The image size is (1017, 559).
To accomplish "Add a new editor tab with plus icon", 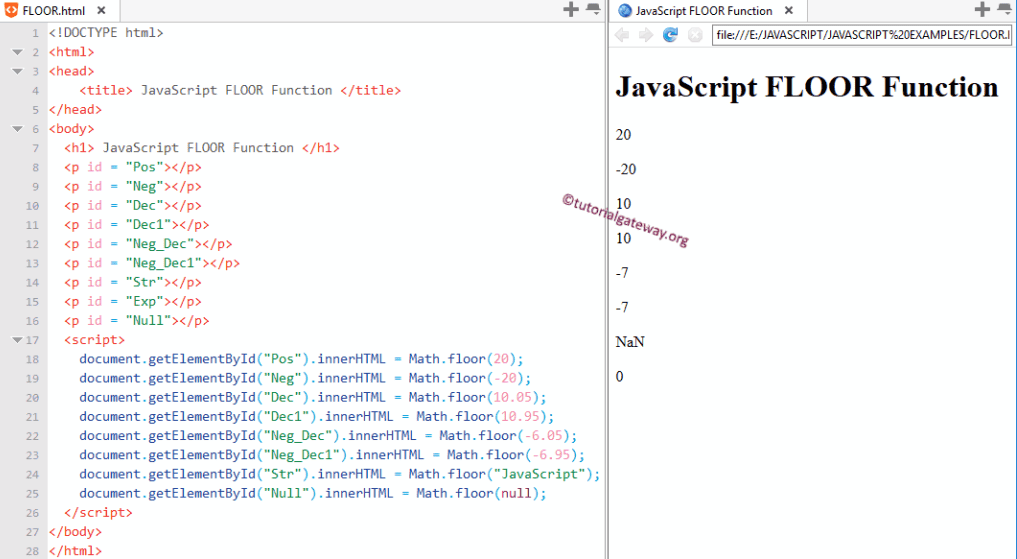I will [x=571, y=9].
